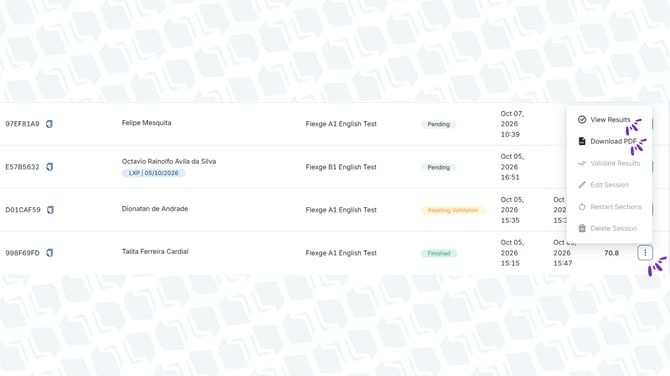Click the Validate Results double-check icon

(x=582, y=163)
